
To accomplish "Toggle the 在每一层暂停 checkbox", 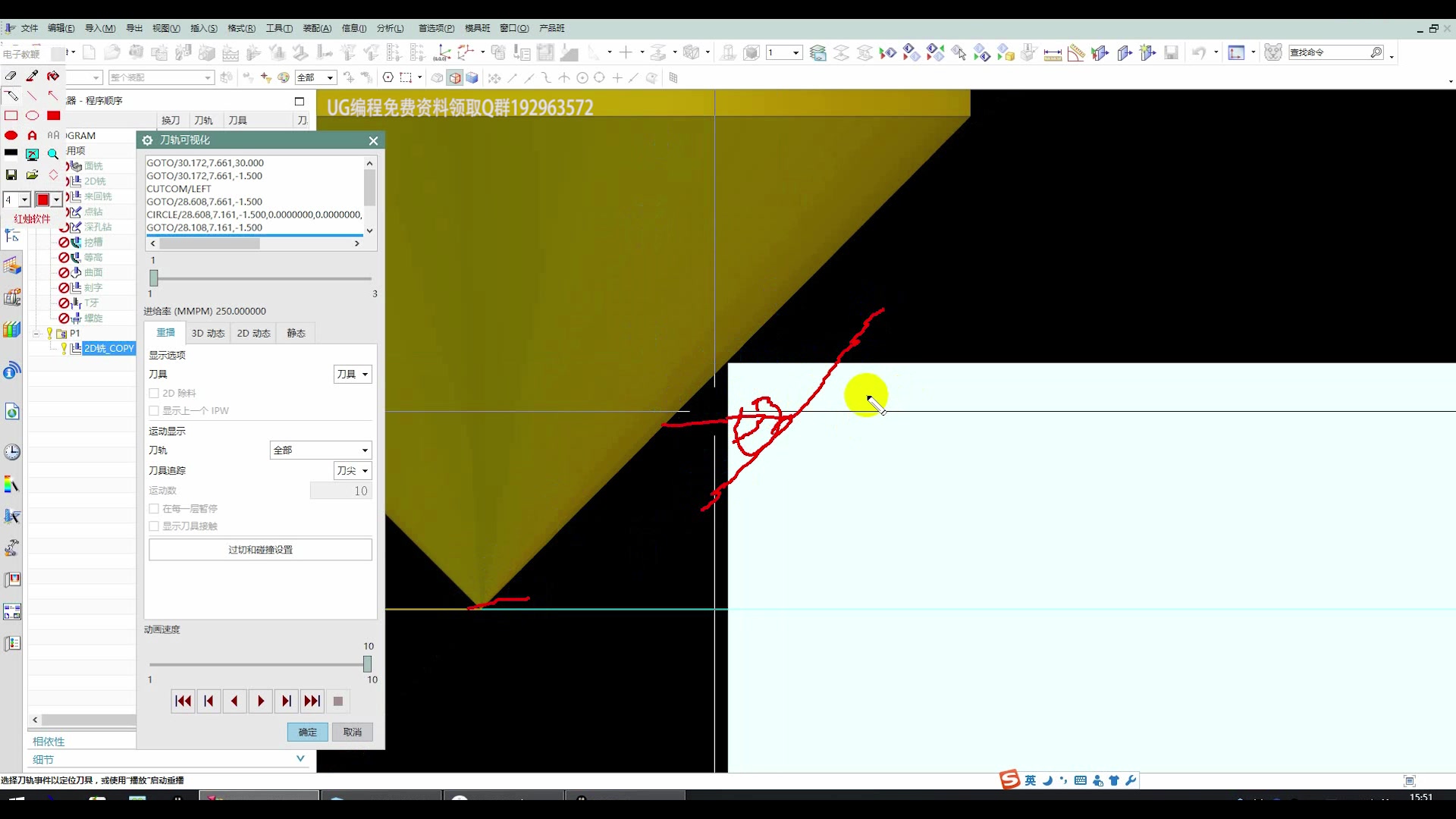I will tap(154, 509).
